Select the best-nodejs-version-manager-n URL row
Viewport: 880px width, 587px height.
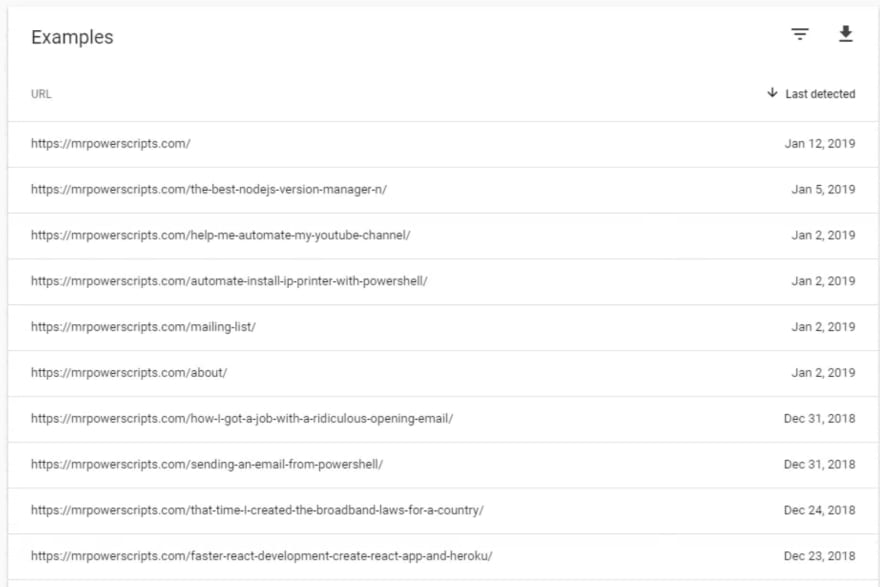point(443,190)
